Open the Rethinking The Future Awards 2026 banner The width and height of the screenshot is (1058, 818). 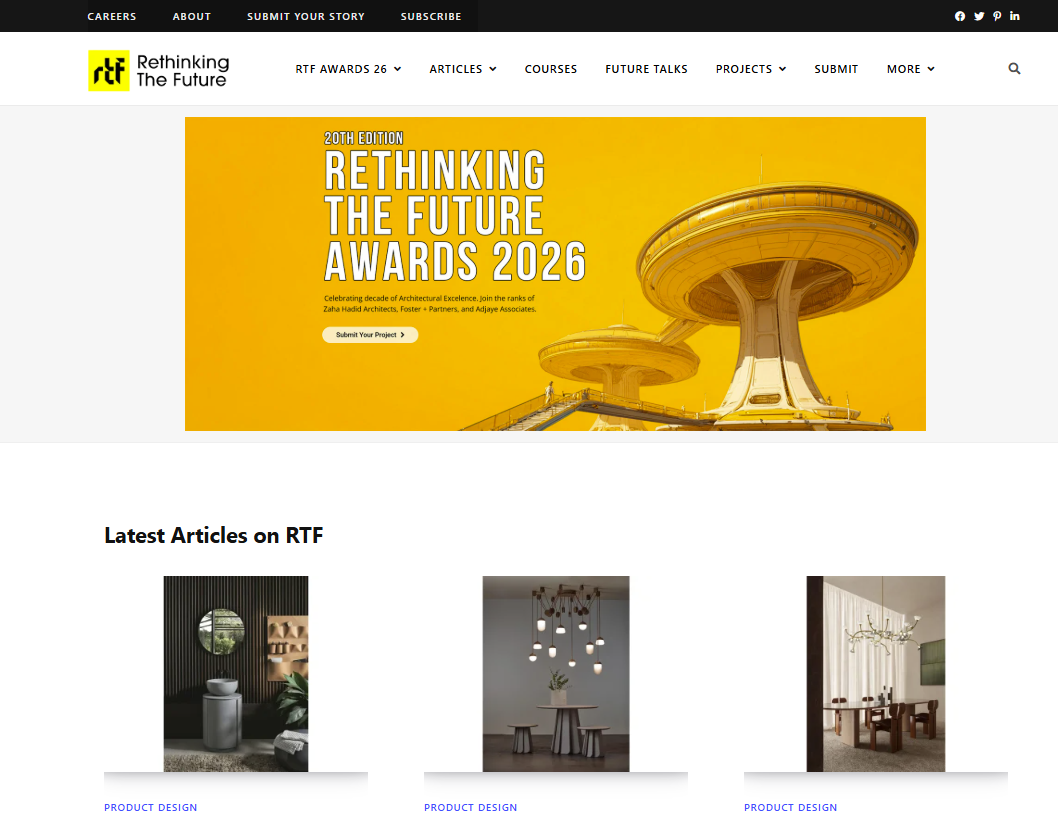pos(555,274)
